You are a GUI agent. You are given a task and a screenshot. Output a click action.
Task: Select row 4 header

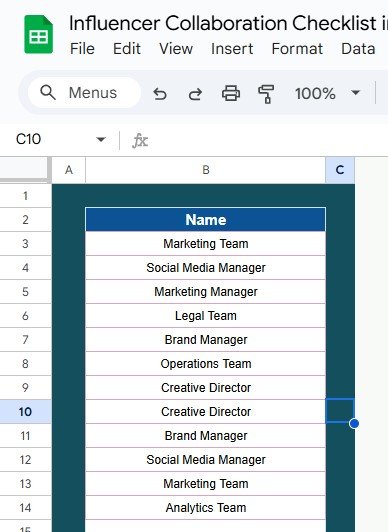pyautogui.click(x=25, y=268)
